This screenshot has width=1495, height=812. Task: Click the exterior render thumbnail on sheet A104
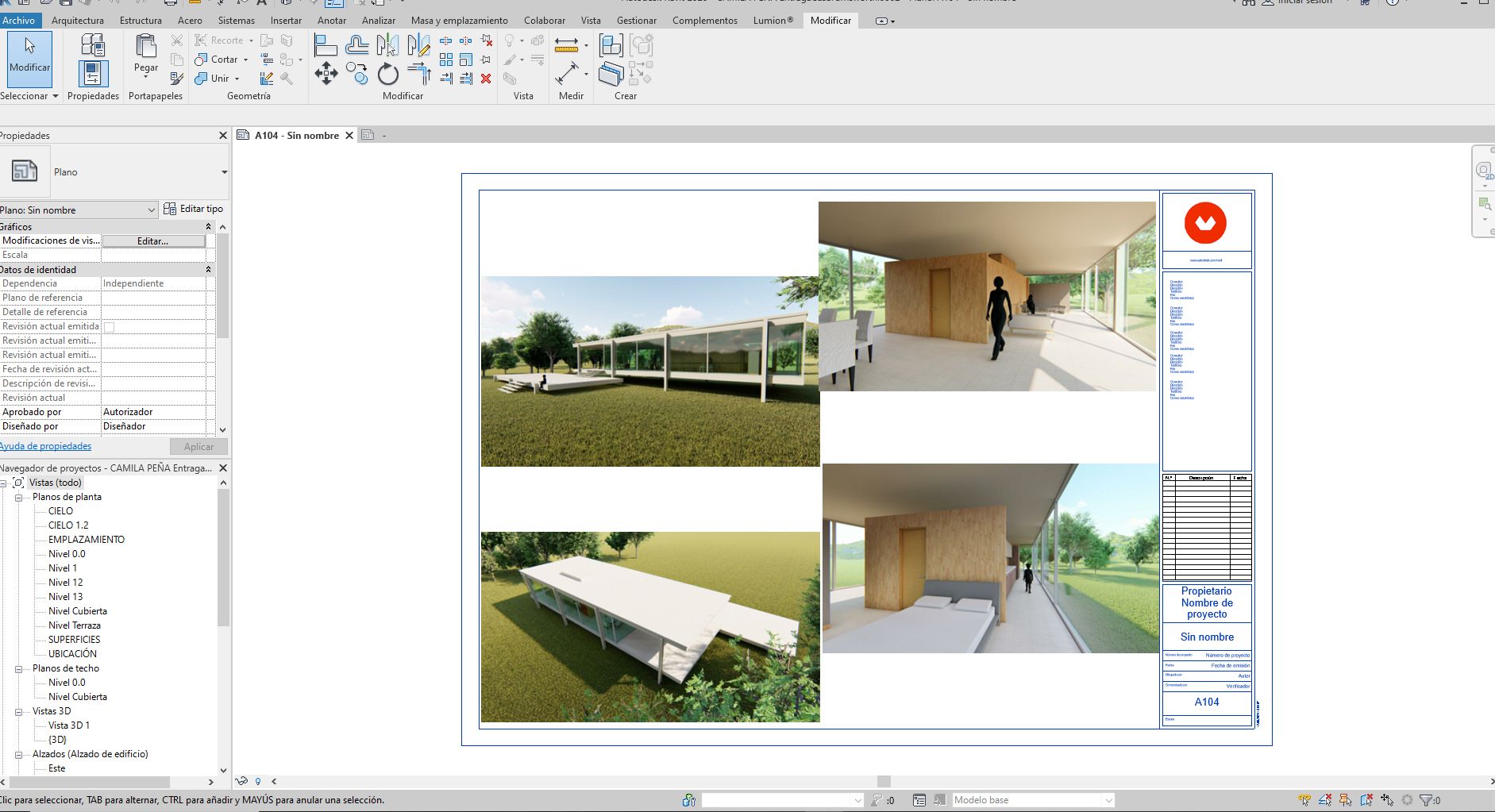point(649,371)
